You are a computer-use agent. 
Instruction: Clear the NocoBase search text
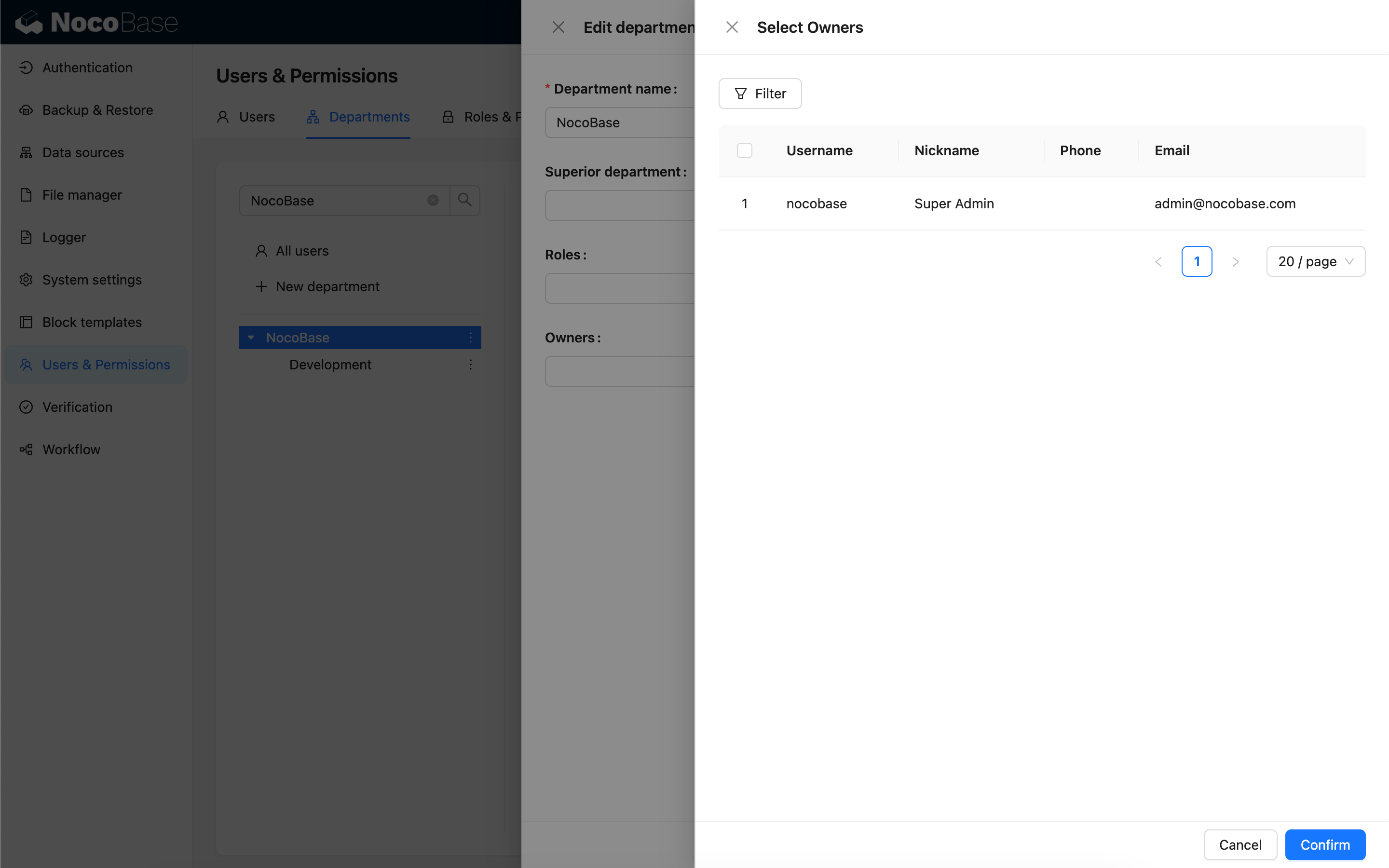433,200
